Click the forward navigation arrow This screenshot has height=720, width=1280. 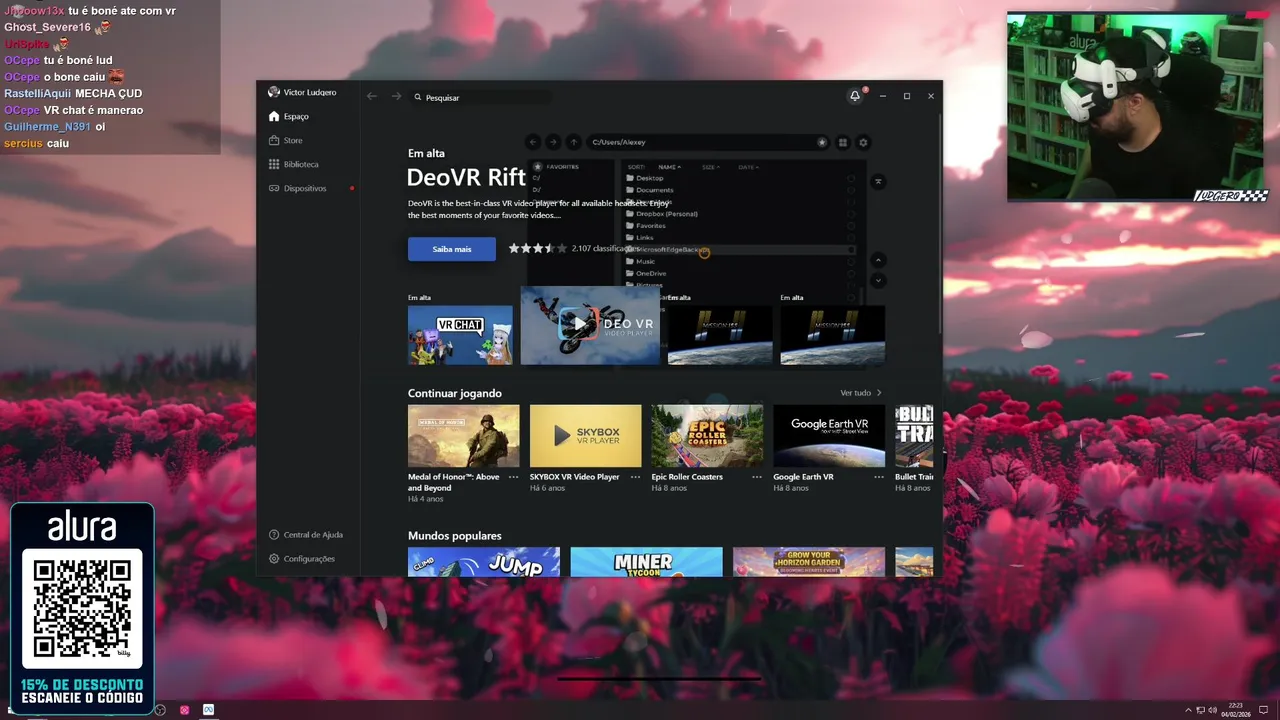coord(396,96)
